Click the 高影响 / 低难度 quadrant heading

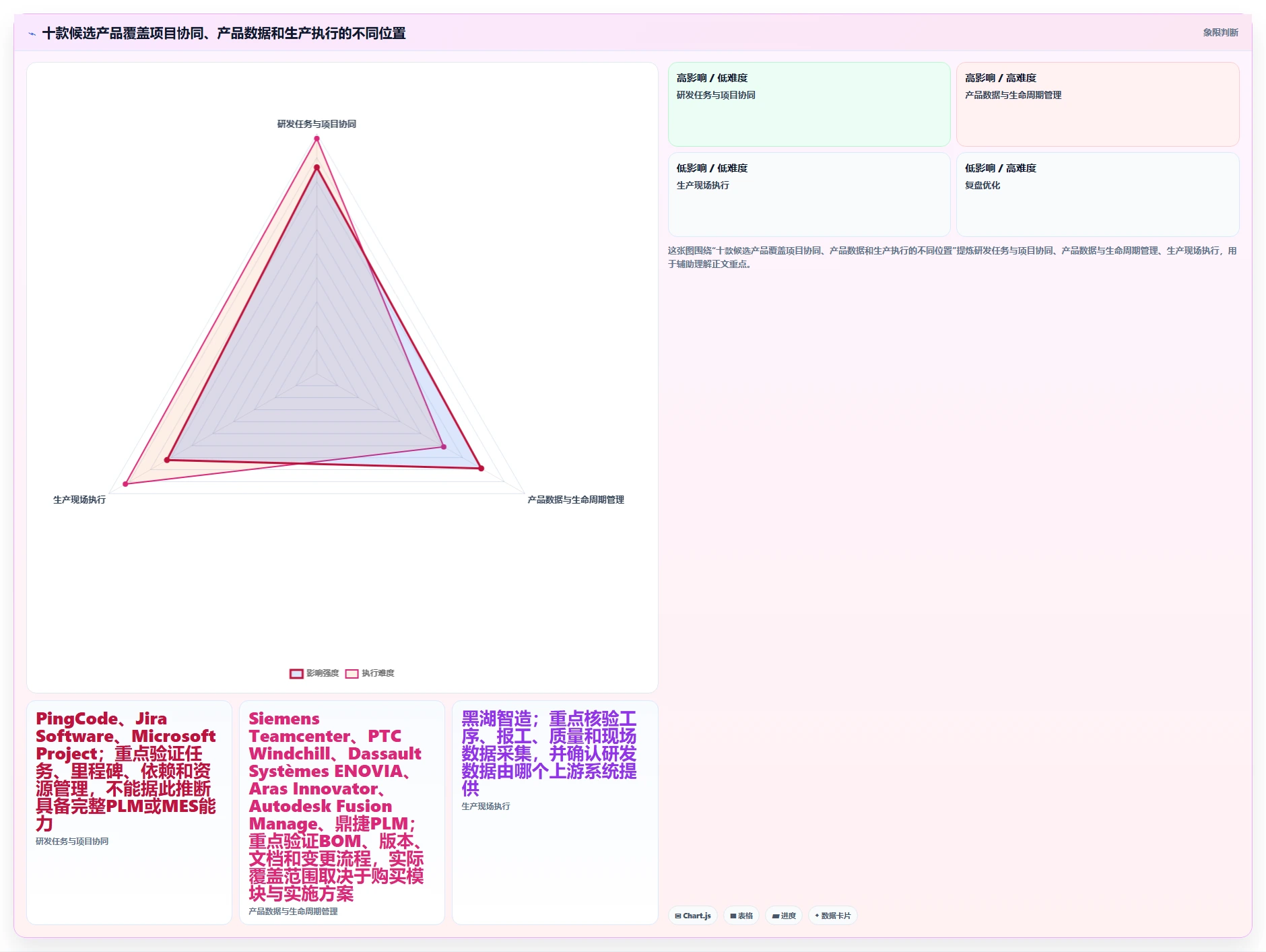pos(712,78)
